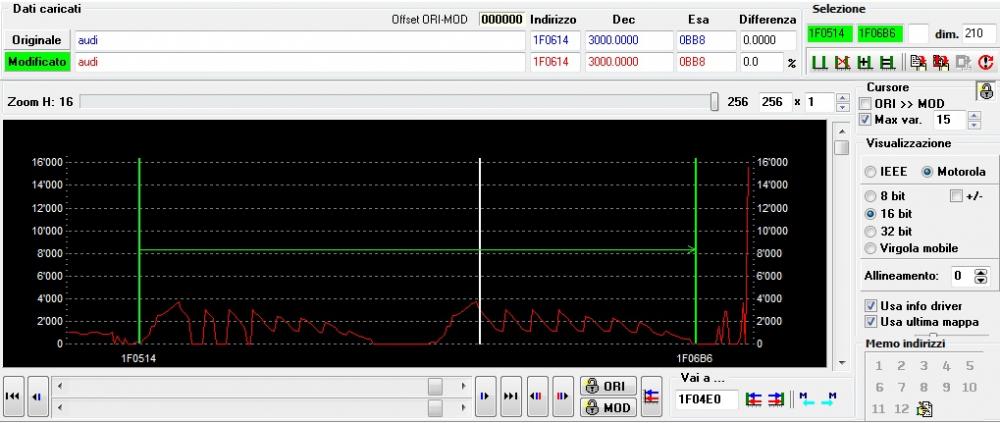Viewport: 1000px width, 423px height.
Task: Click memo address slot 1
Action: pos(878,366)
